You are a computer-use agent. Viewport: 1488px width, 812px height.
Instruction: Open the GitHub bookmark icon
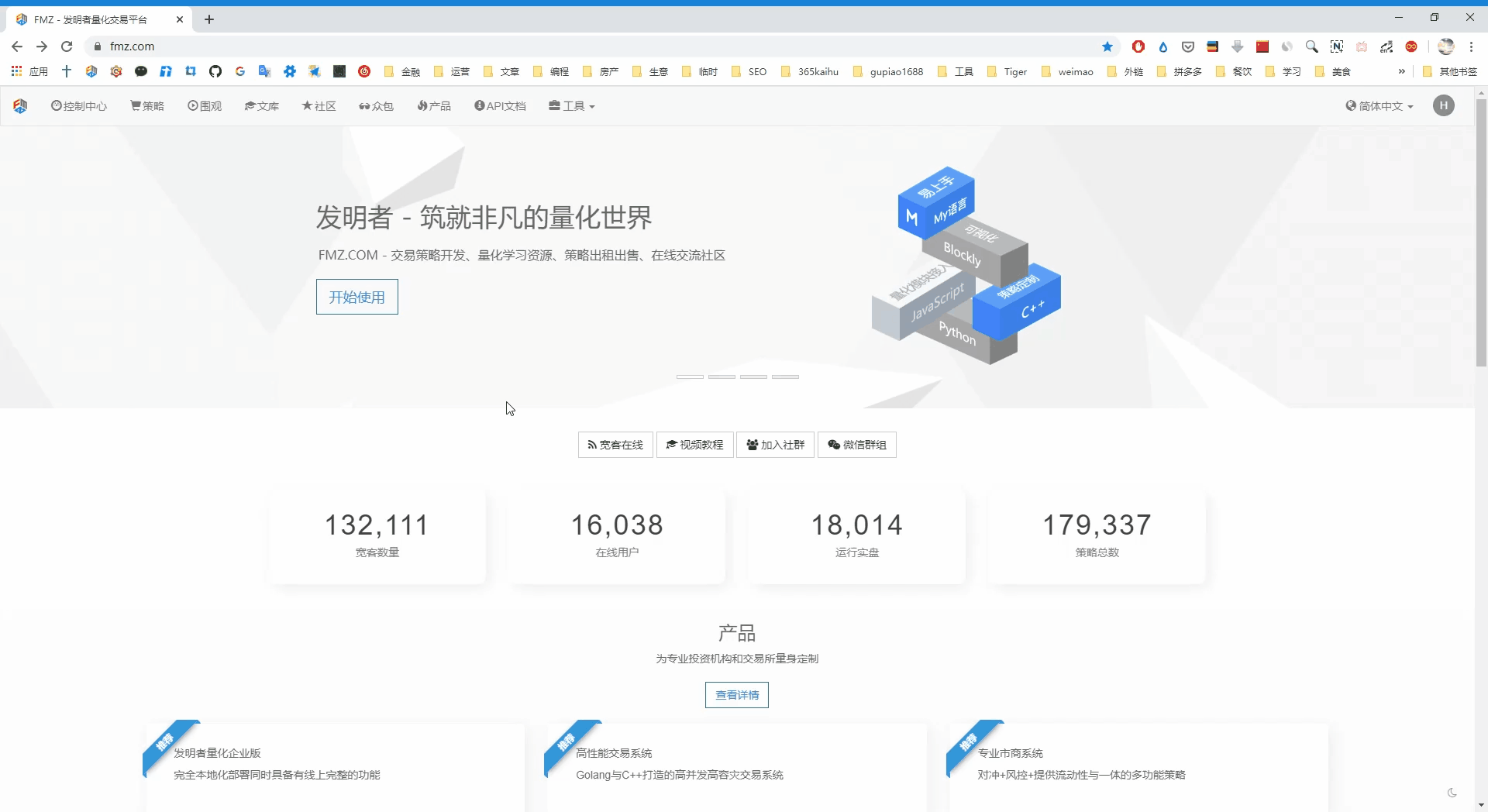[x=215, y=71]
